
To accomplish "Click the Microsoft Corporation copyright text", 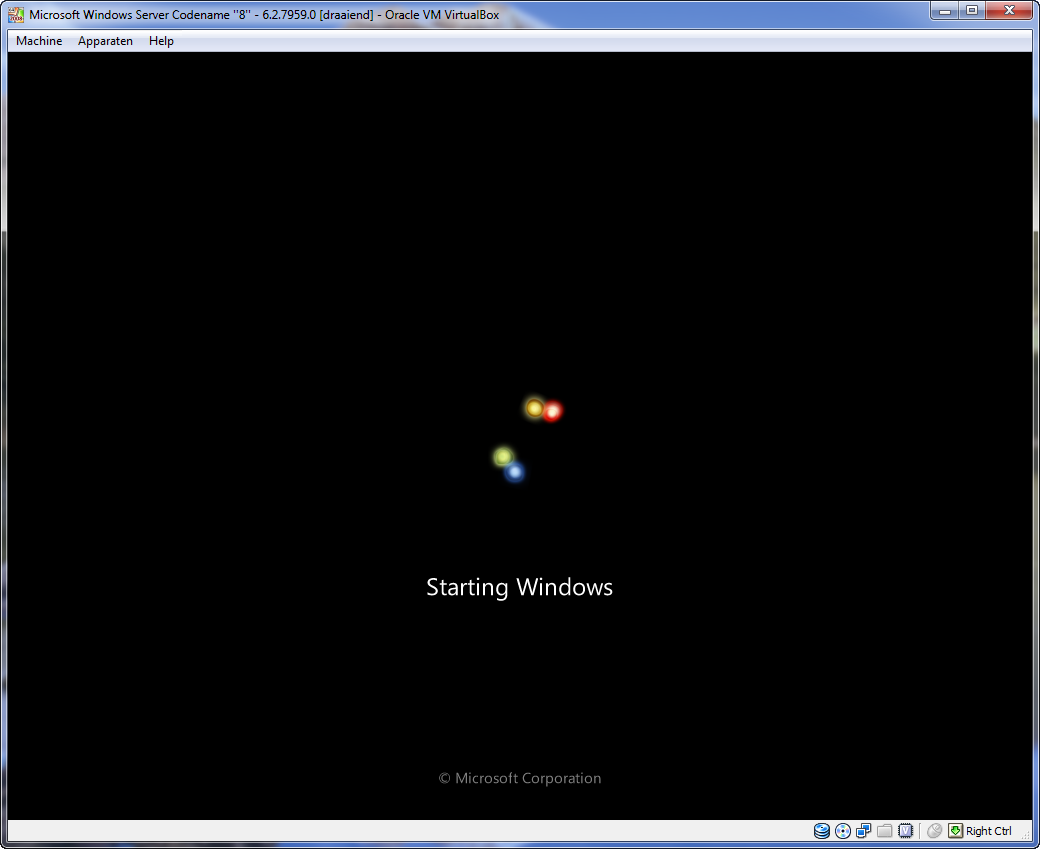I will 520,779.
